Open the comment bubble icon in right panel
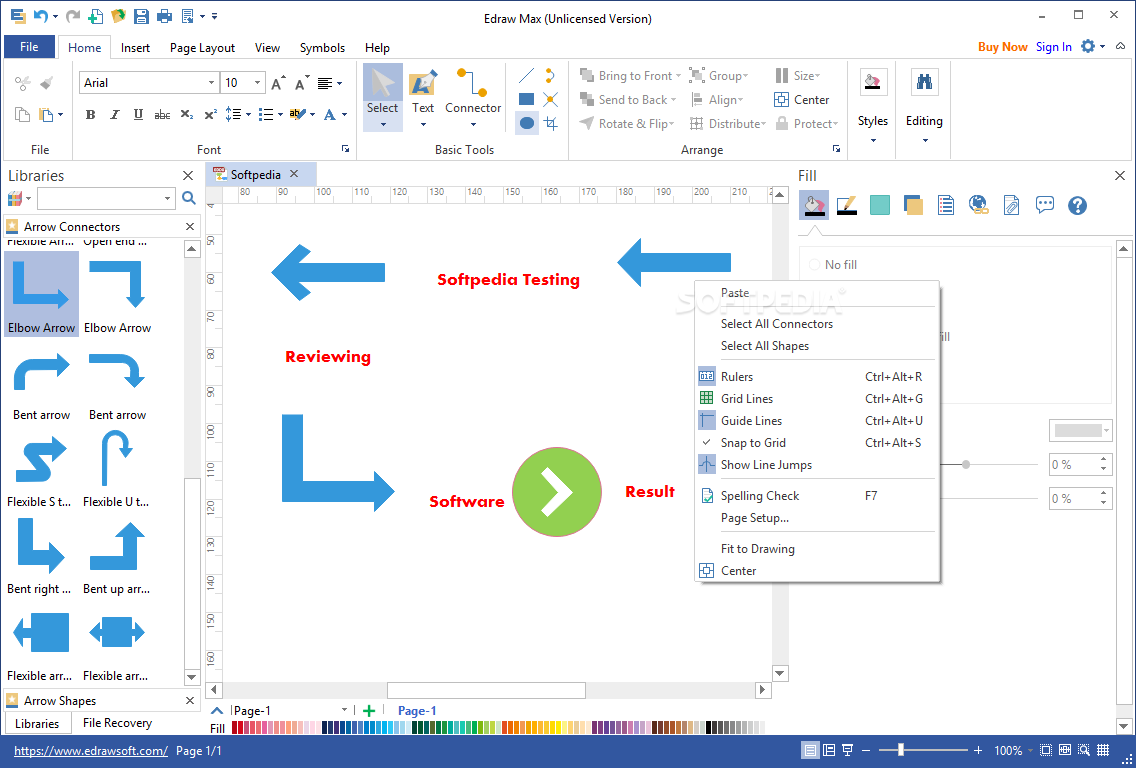The width and height of the screenshot is (1136, 768). pyautogui.click(x=1045, y=206)
